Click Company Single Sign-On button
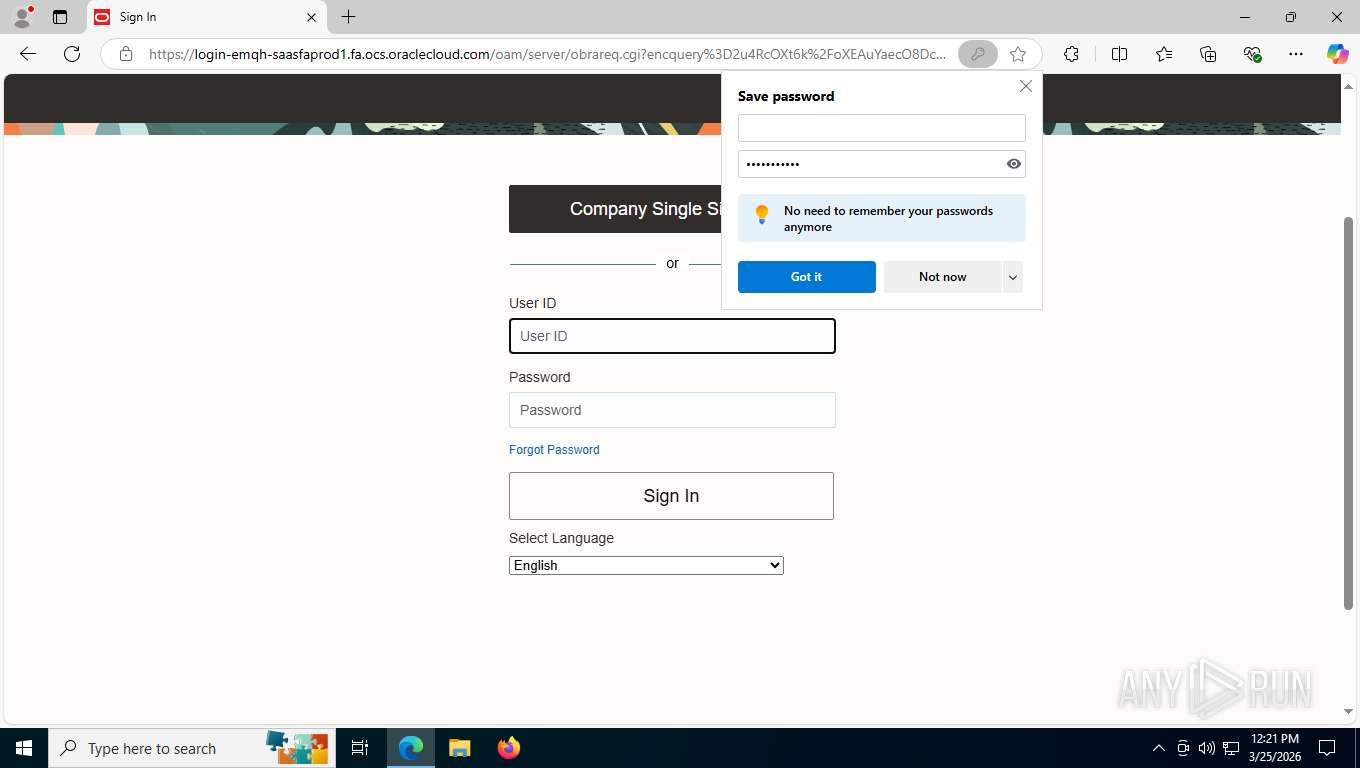The height and width of the screenshot is (768, 1360). click(615, 209)
